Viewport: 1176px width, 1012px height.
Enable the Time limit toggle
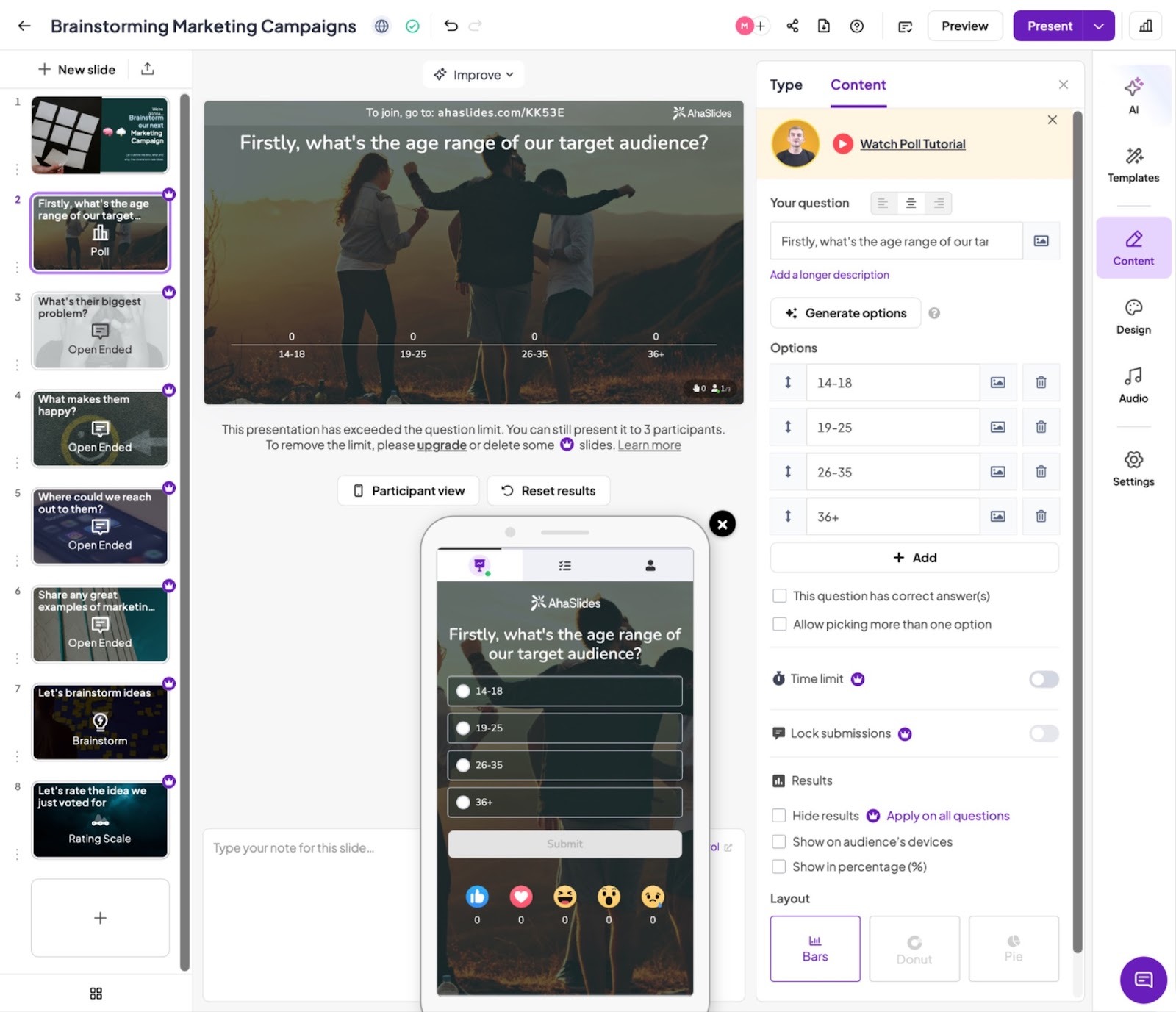tap(1043, 679)
